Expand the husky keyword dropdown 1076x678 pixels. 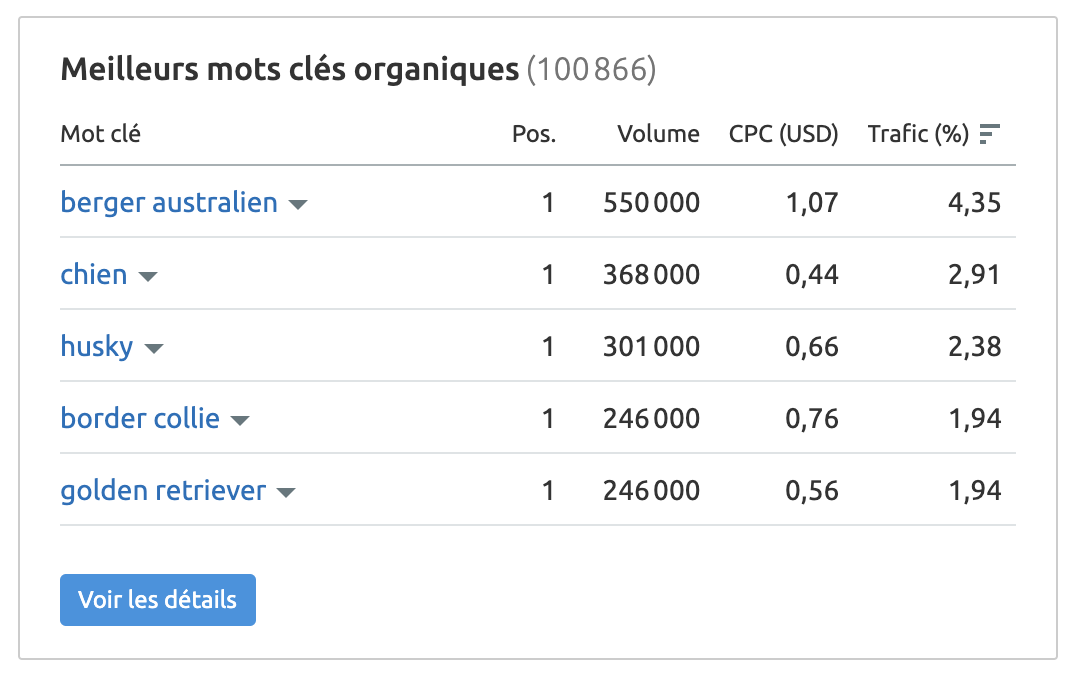(154, 347)
